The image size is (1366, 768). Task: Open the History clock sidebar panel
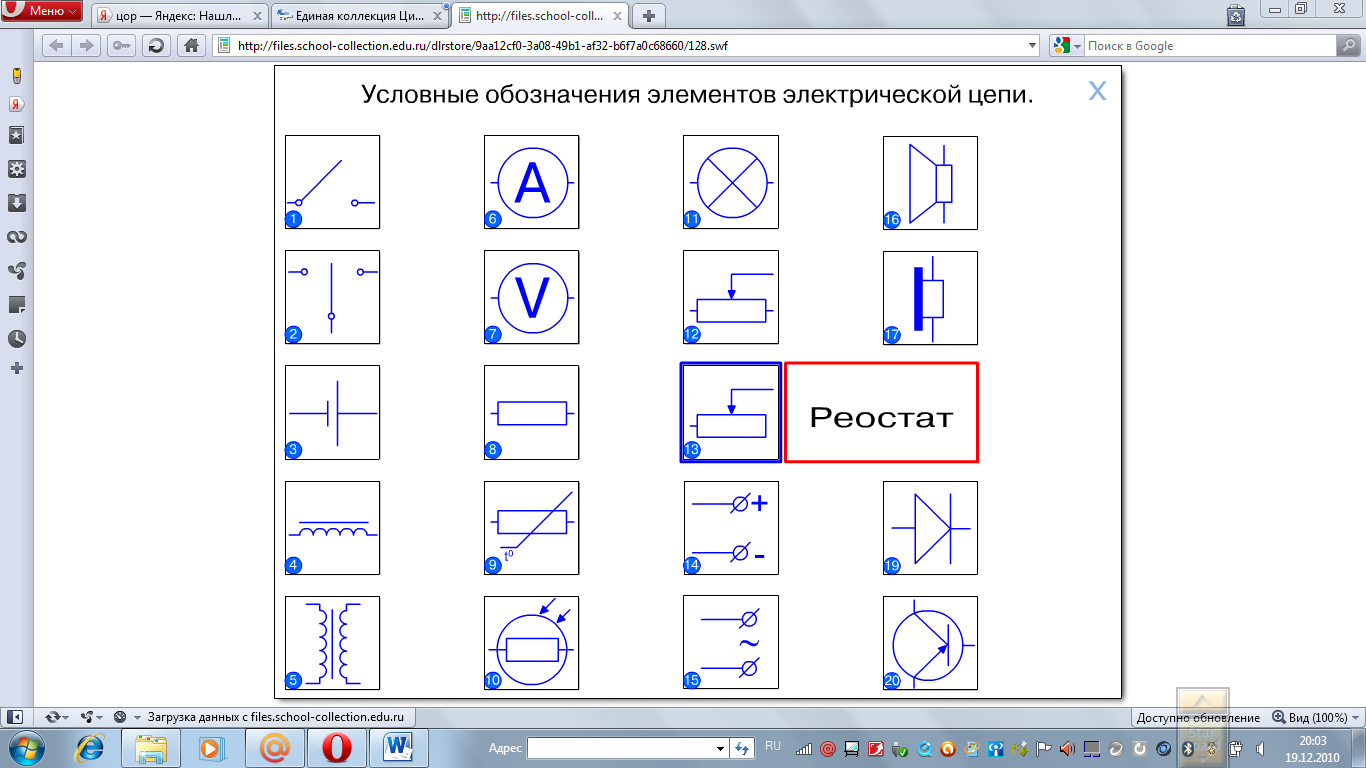tap(16, 338)
